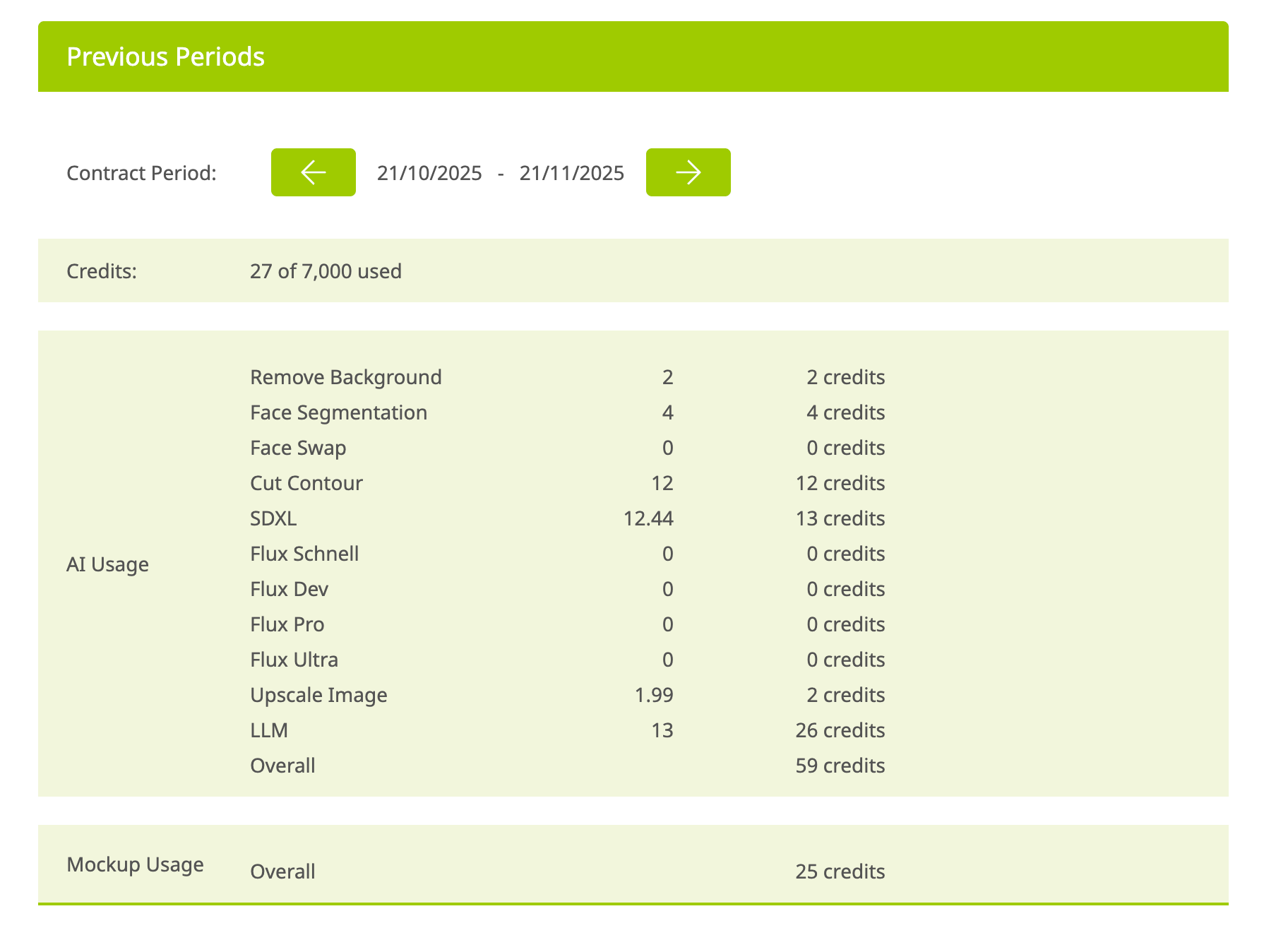Click the AI Usage total of 59 credits
Screen dimensions: 1264x952
coord(840,766)
